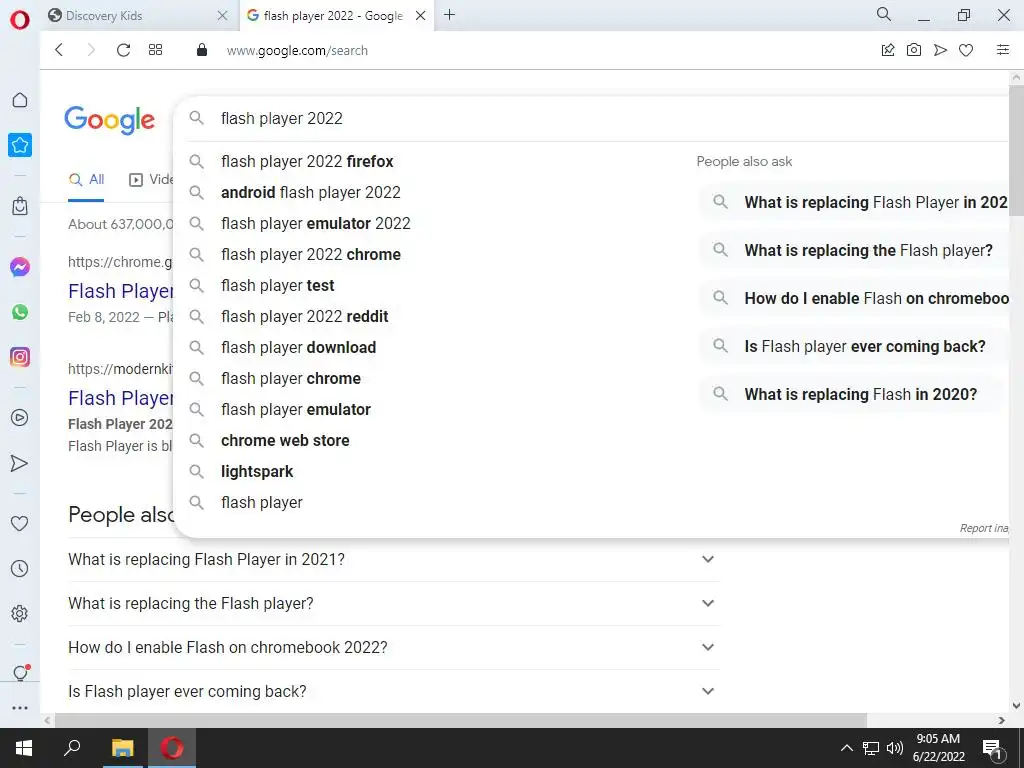Select How do I enable Flash on chromebook suggestion
The height and width of the screenshot is (768, 1024).
click(854, 298)
